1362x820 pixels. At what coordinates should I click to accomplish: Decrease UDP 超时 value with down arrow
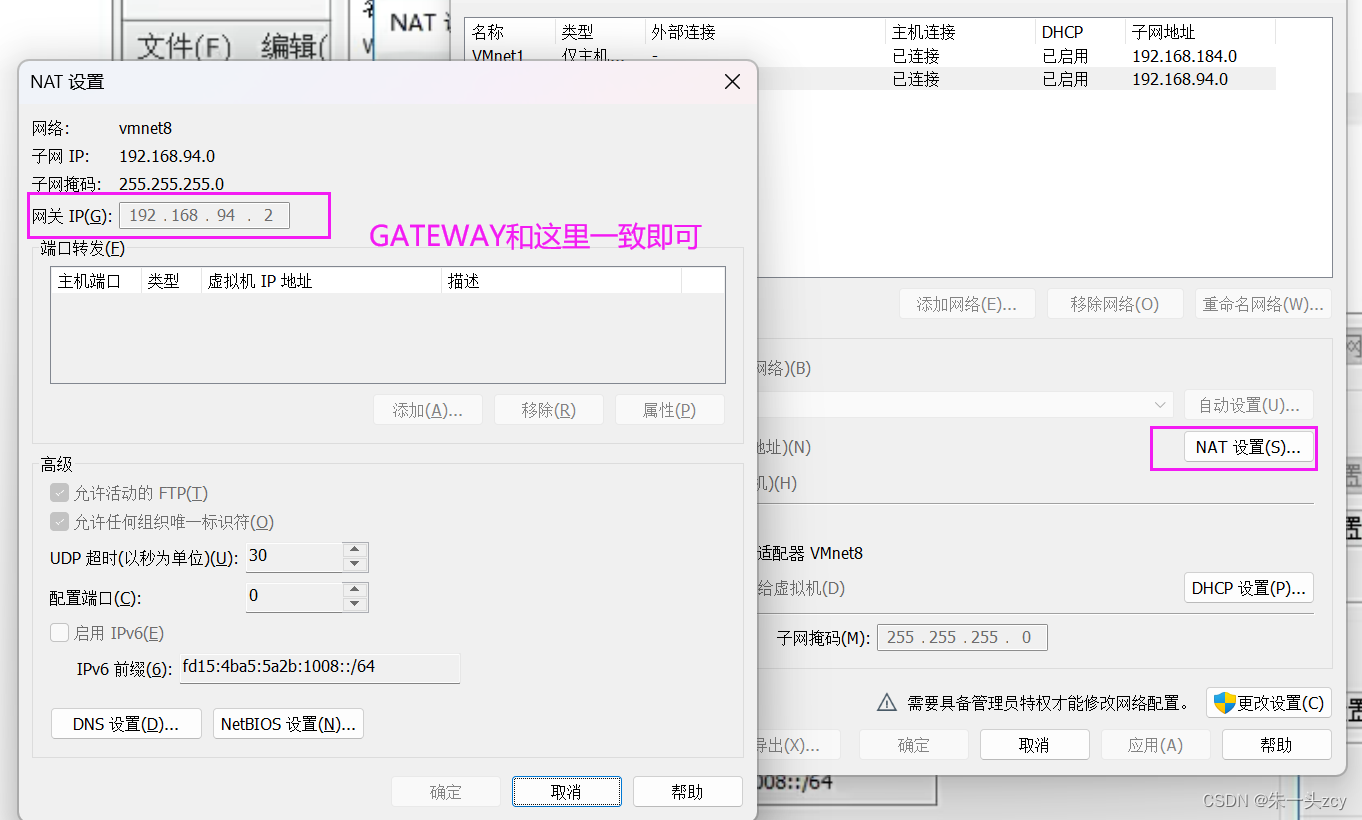tap(355, 564)
